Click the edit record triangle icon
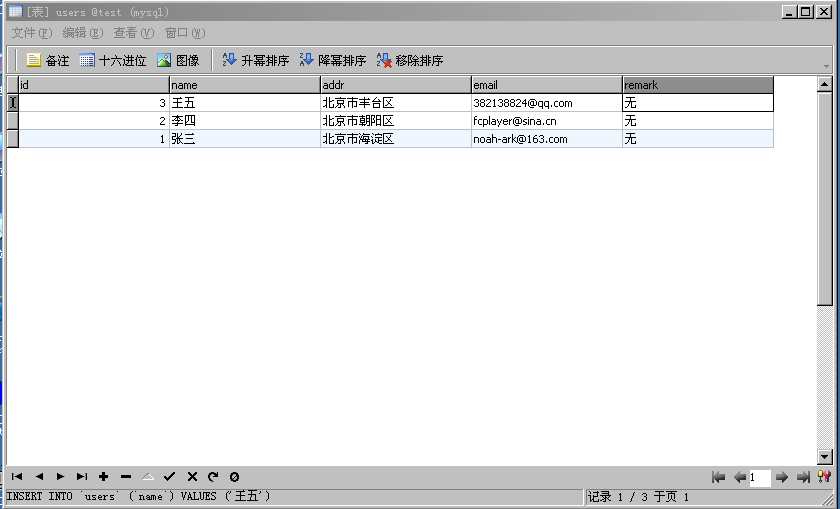The image size is (840, 509). (148, 476)
